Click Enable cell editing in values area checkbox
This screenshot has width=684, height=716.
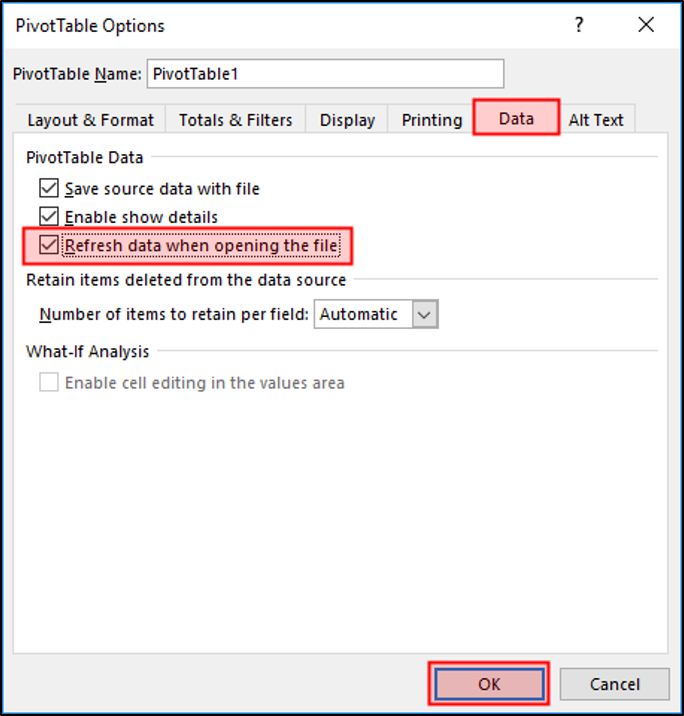click(x=49, y=382)
